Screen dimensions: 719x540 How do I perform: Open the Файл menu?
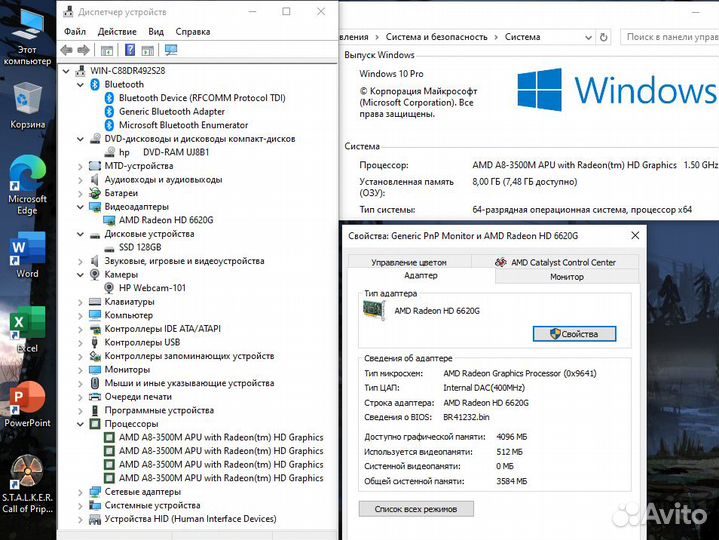click(x=75, y=32)
